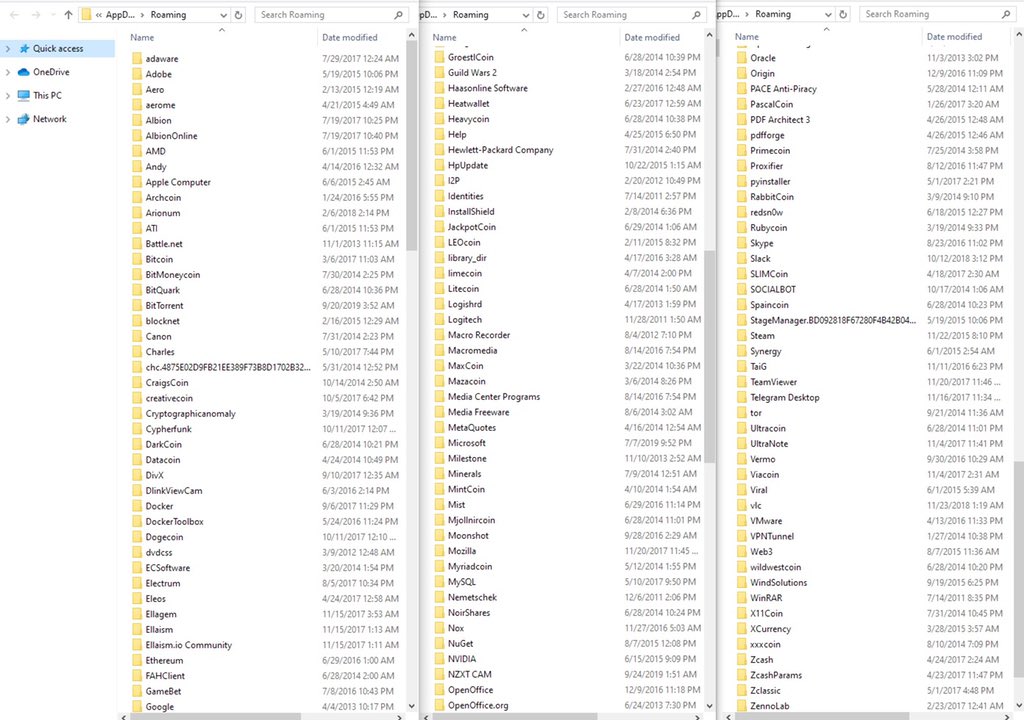
Task: Refresh the left Roaming window
Action: (x=239, y=14)
